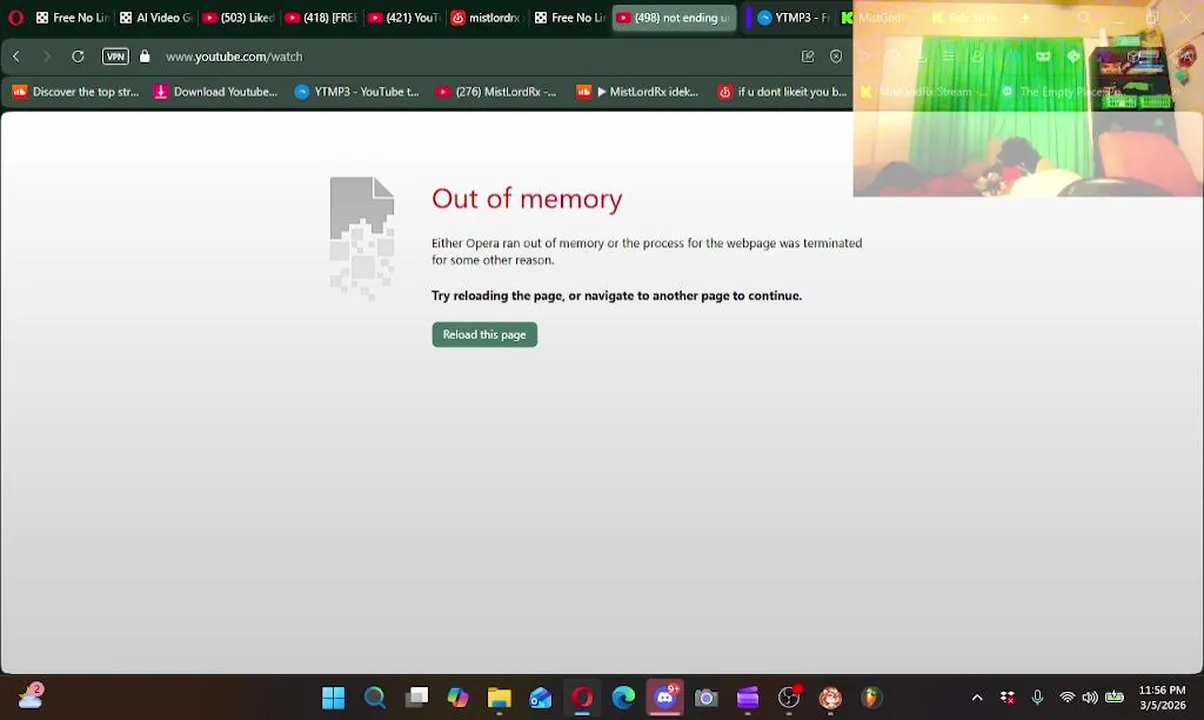This screenshot has width=1204, height=720.
Task: Switch to the AI Video G tab
Action: pos(156,17)
